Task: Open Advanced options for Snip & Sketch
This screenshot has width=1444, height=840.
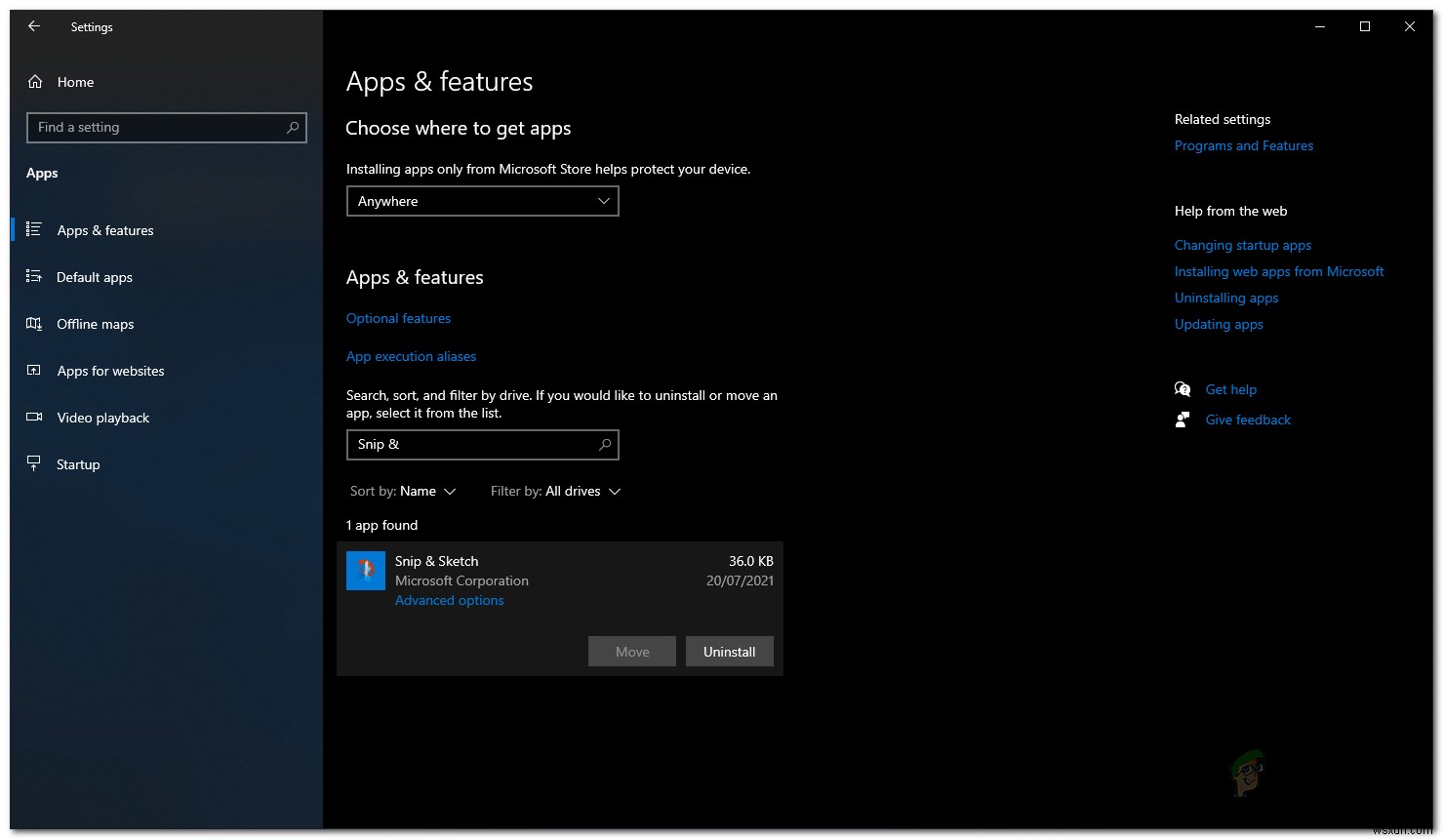Action: coord(450,600)
